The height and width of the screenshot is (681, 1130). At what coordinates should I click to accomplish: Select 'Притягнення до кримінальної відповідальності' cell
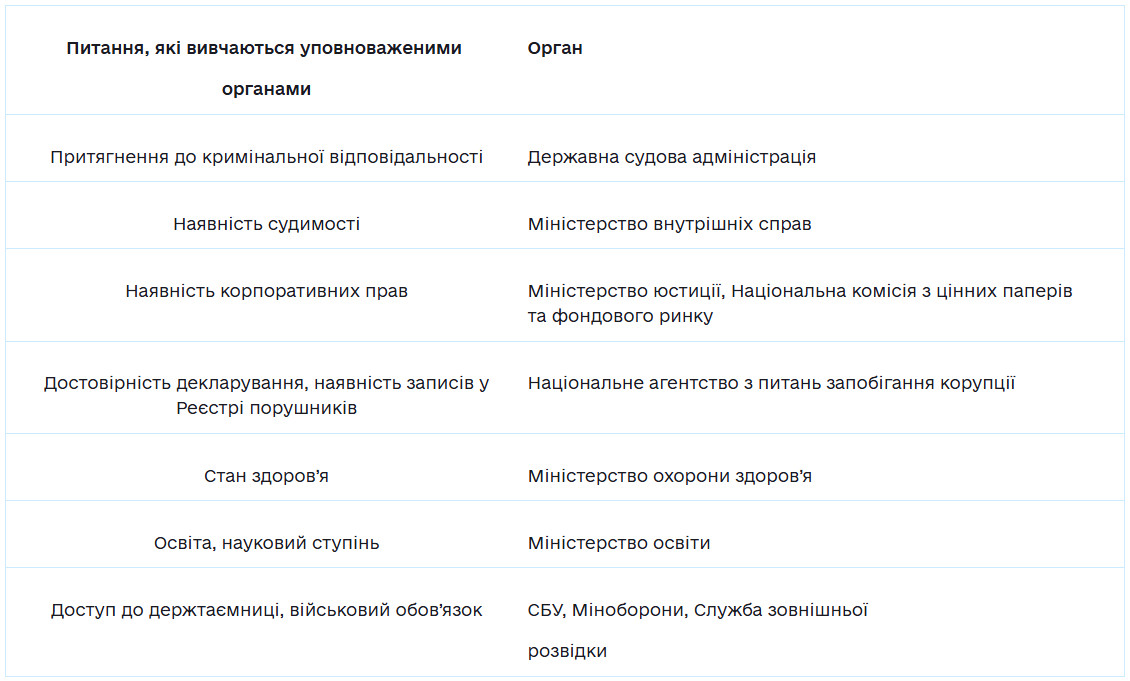(267, 157)
